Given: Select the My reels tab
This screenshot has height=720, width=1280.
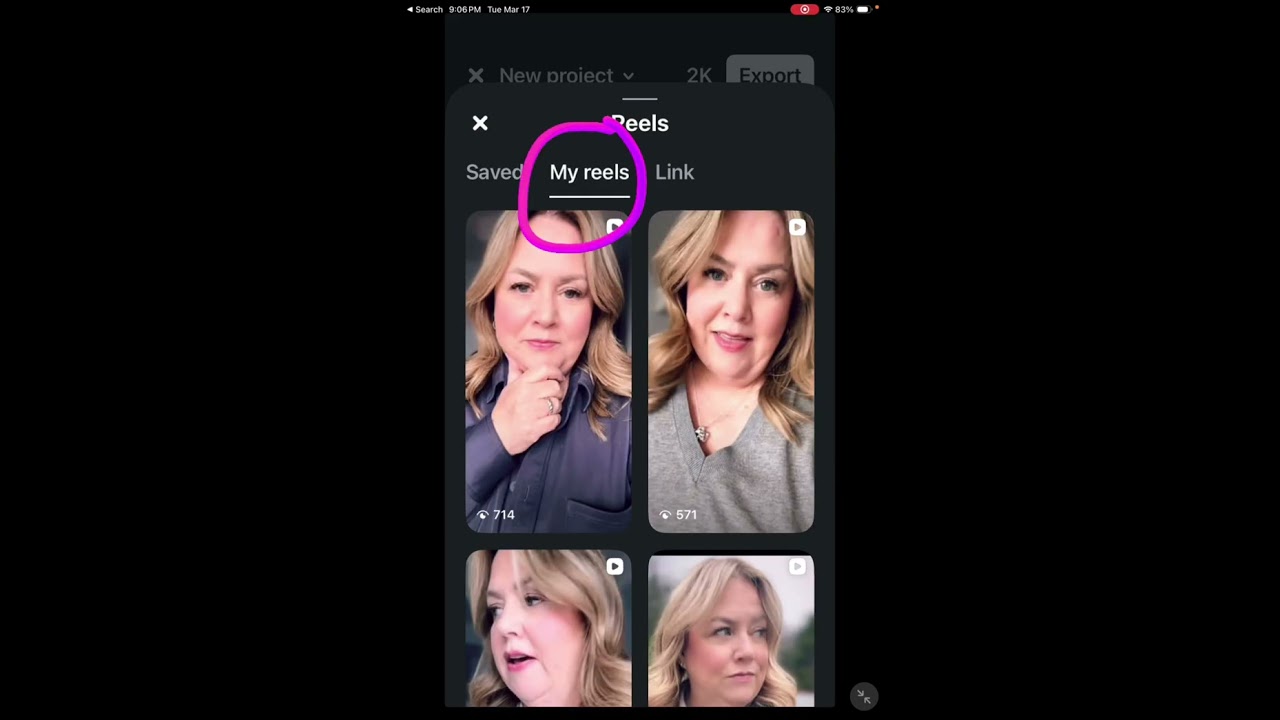Looking at the screenshot, I should pos(589,172).
